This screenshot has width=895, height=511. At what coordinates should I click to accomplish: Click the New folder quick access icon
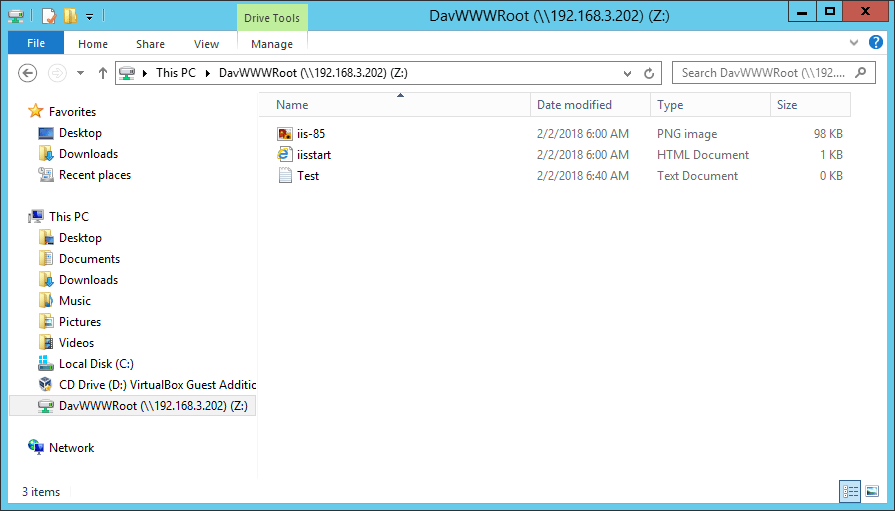pos(70,15)
